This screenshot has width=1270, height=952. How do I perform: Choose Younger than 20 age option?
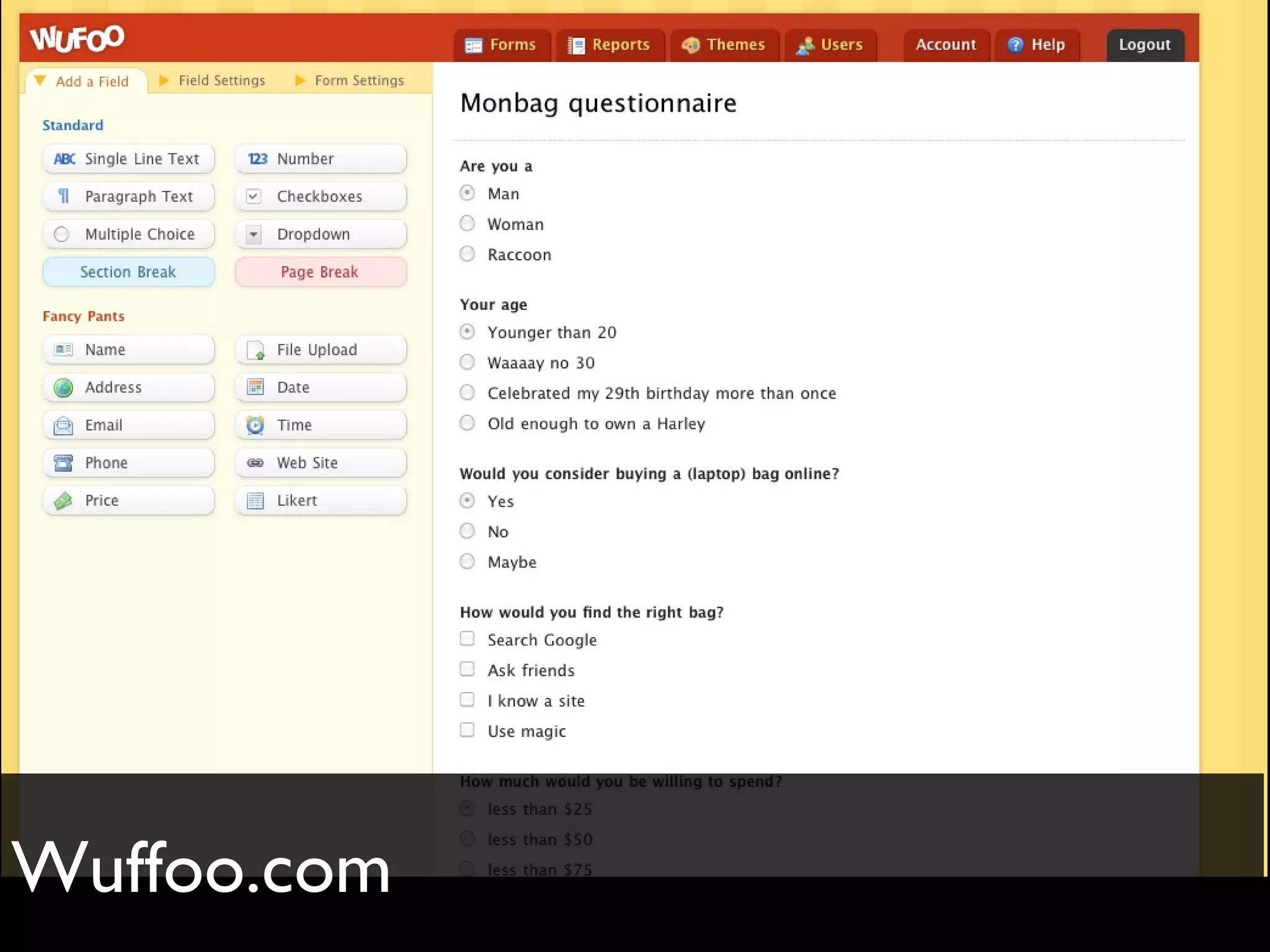tap(468, 332)
